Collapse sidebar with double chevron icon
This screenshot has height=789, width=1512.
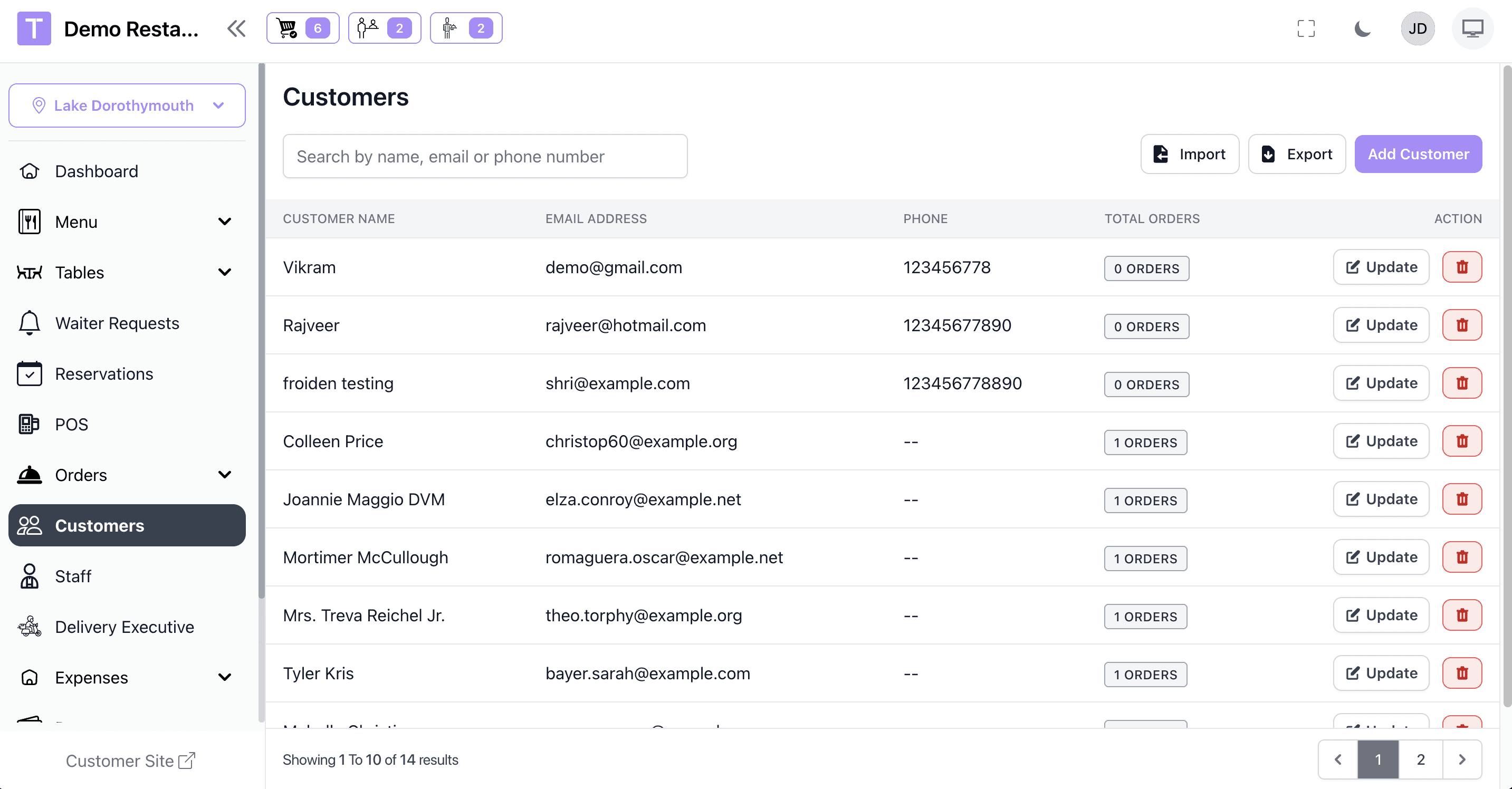[x=236, y=28]
